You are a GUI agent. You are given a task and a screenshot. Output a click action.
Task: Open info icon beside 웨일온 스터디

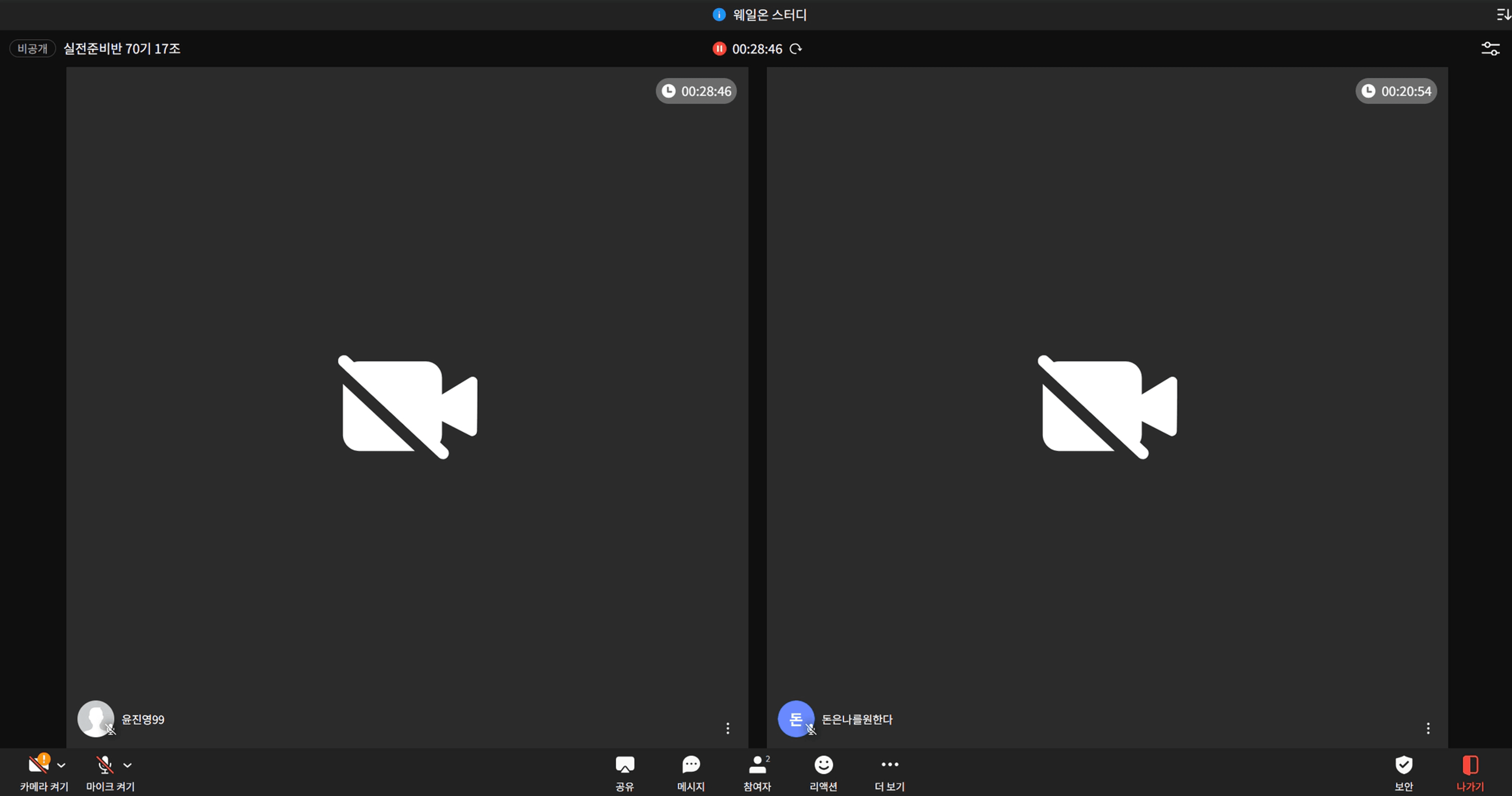719,15
